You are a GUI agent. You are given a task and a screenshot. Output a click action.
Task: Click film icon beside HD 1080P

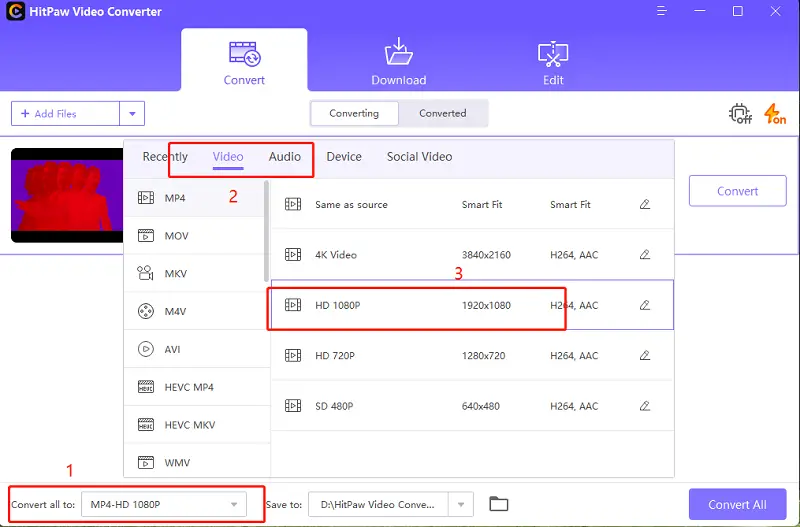click(x=293, y=305)
